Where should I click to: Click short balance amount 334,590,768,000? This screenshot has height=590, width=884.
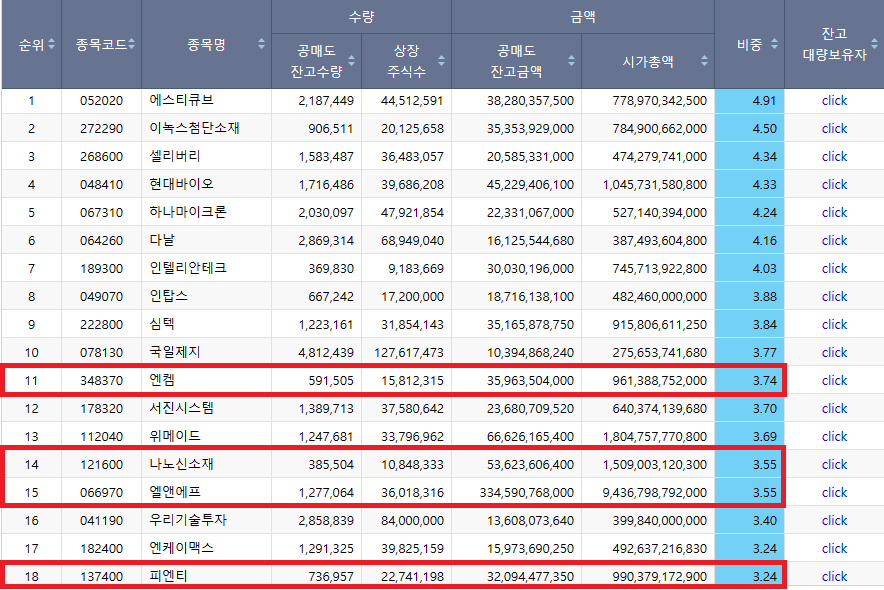tap(527, 493)
